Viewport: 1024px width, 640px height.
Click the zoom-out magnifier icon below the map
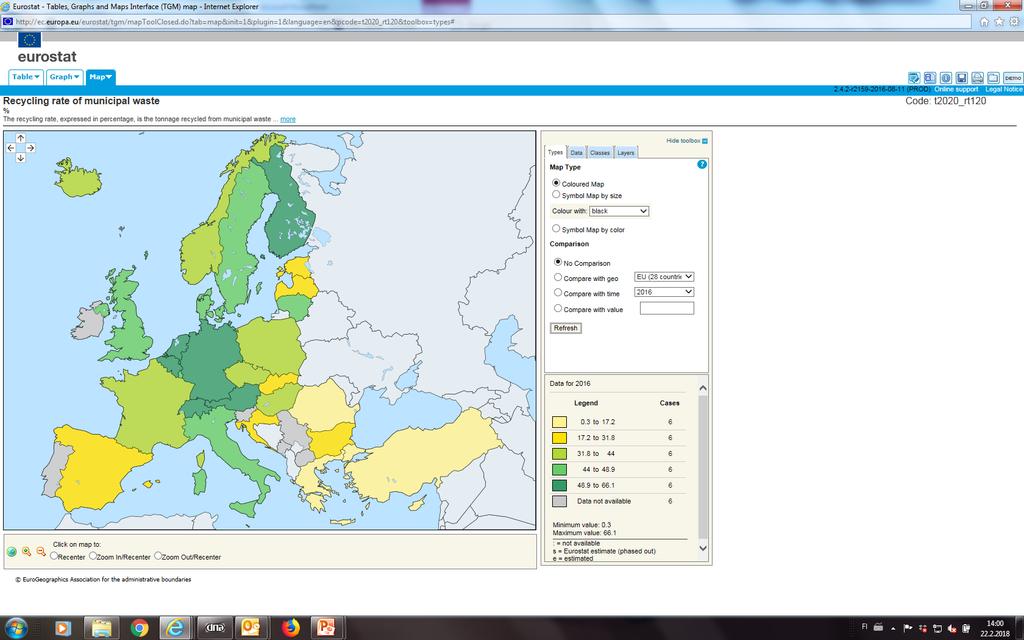click(x=40, y=552)
